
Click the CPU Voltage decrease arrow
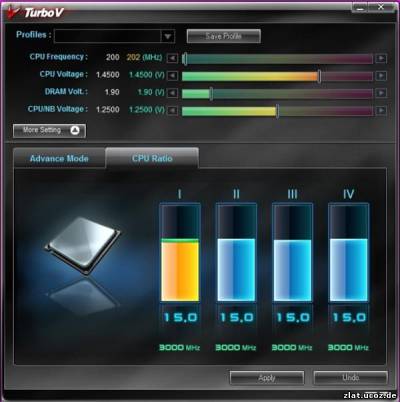[172, 76]
